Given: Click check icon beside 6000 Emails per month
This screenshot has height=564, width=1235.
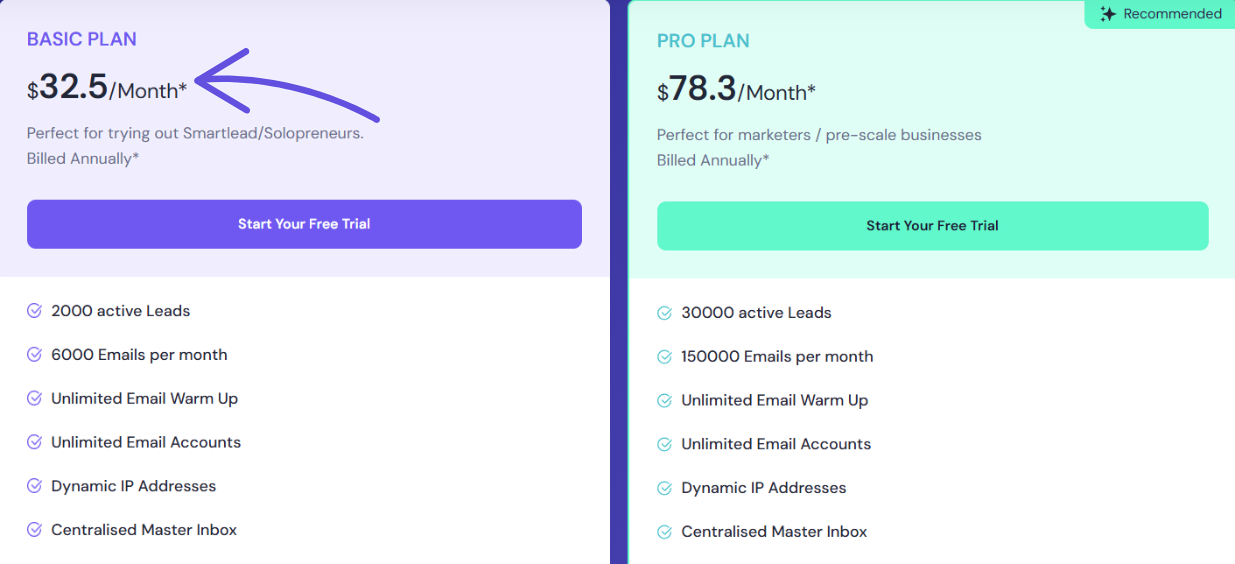Looking at the screenshot, I should [x=34, y=355].
